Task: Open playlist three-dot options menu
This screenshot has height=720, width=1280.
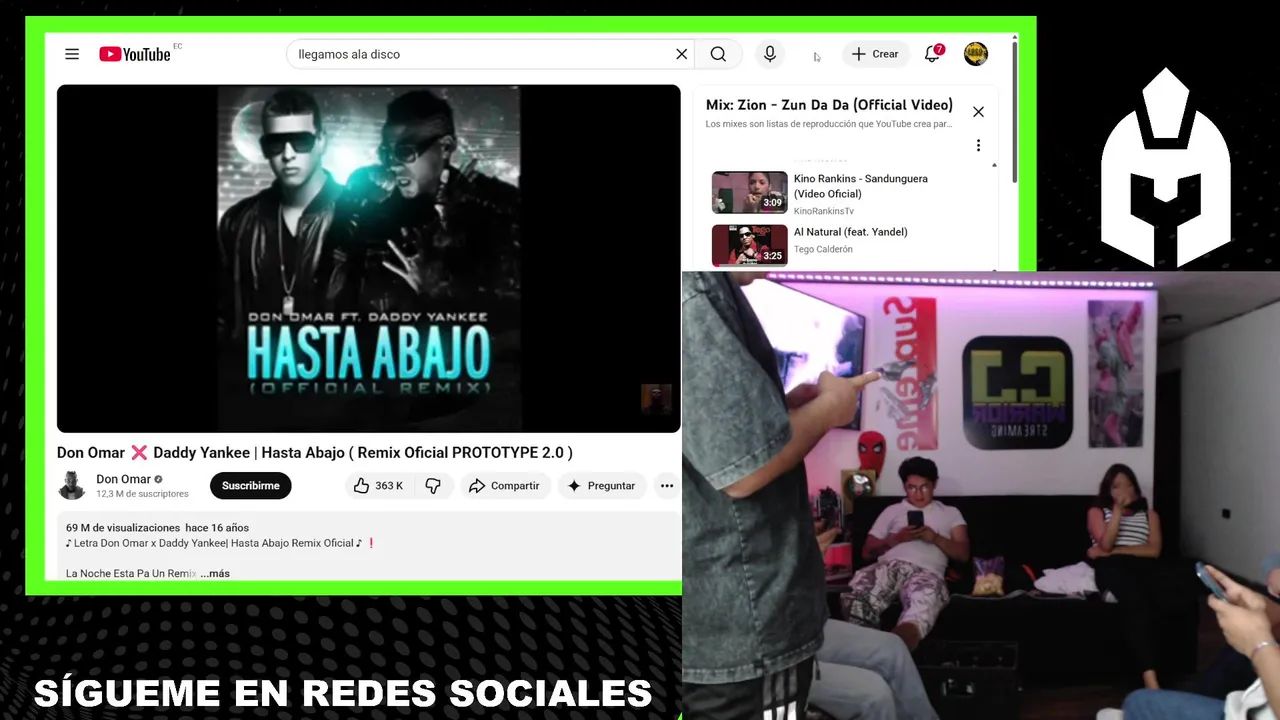Action: coord(978,145)
